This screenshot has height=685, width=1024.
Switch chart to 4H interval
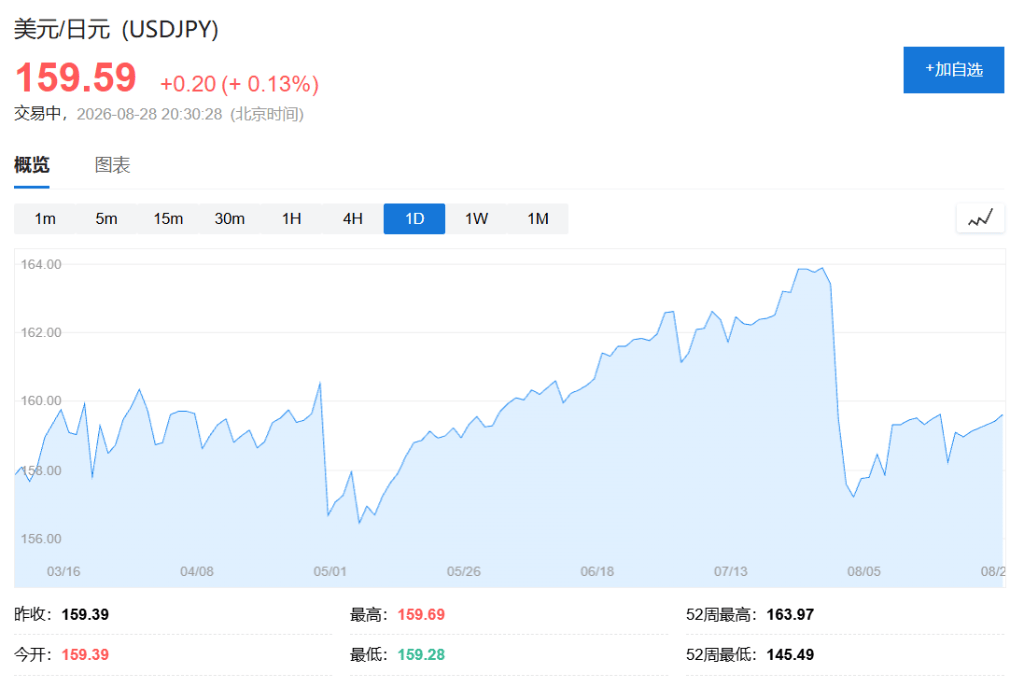coord(353,219)
